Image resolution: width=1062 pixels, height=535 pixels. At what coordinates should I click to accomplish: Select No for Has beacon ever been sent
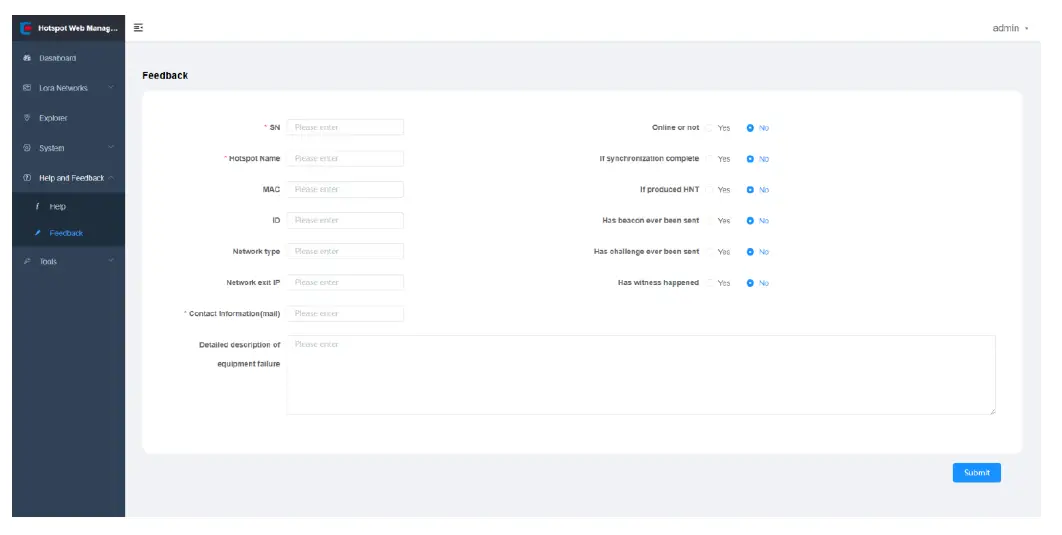pos(750,221)
